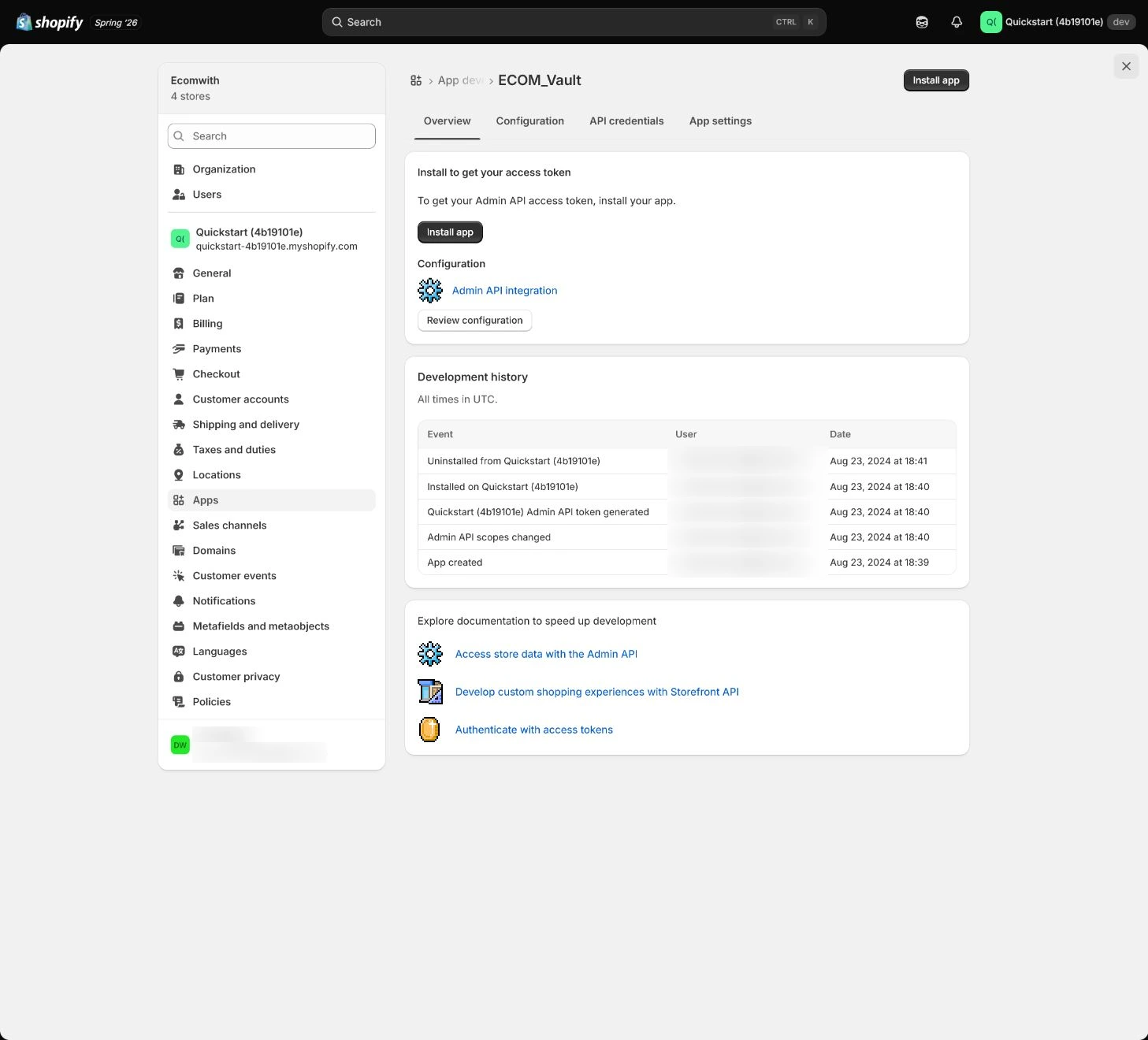
Task: Open the Admin API integration link
Action: (x=504, y=291)
